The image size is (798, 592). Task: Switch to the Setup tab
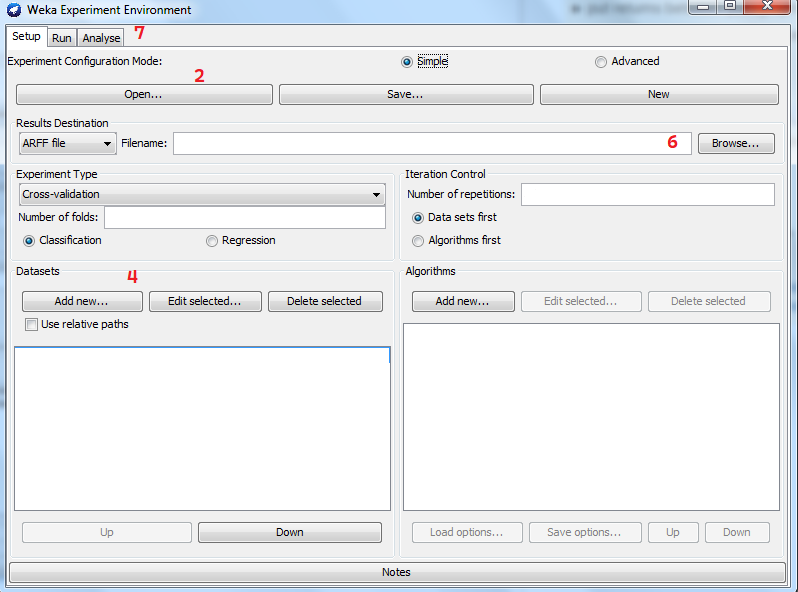coord(26,37)
